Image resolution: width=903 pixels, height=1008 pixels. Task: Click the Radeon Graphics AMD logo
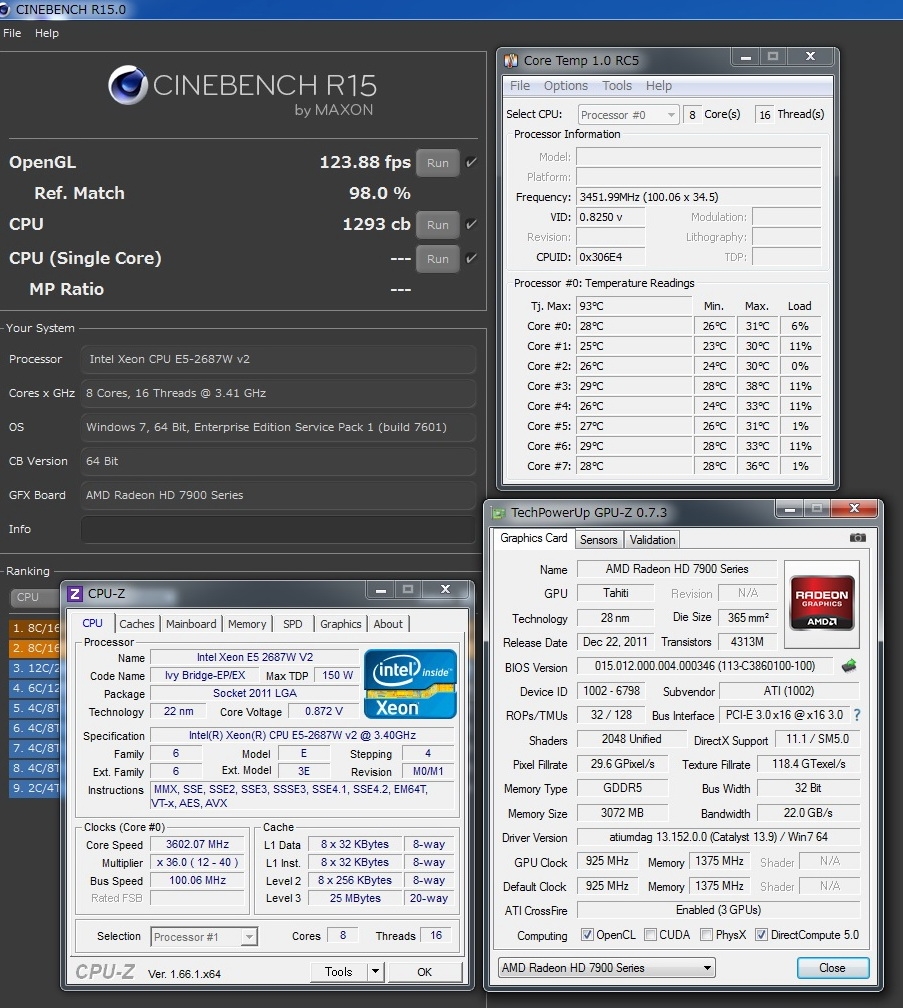(x=821, y=602)
